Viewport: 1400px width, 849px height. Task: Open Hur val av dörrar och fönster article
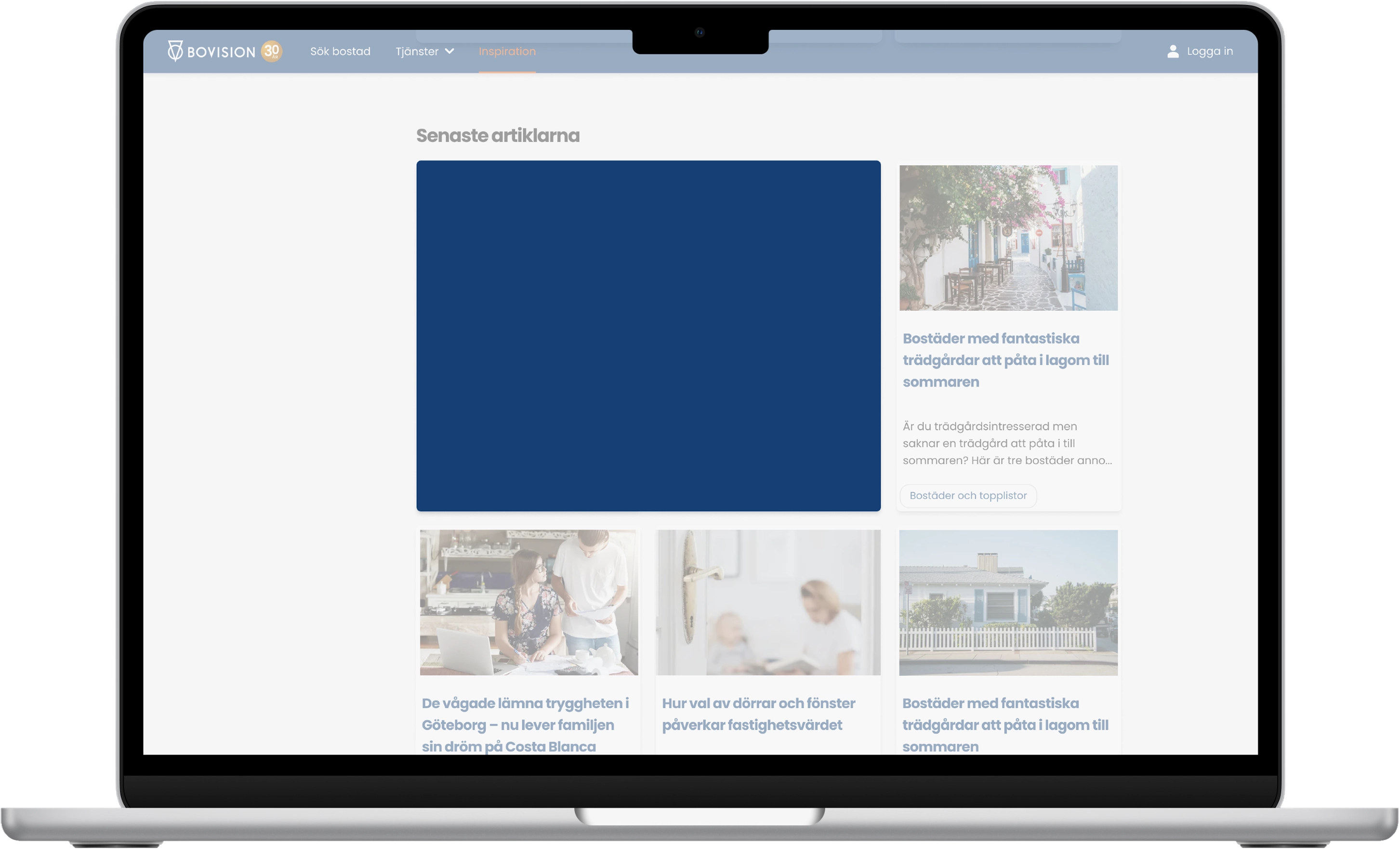(758, 714)
